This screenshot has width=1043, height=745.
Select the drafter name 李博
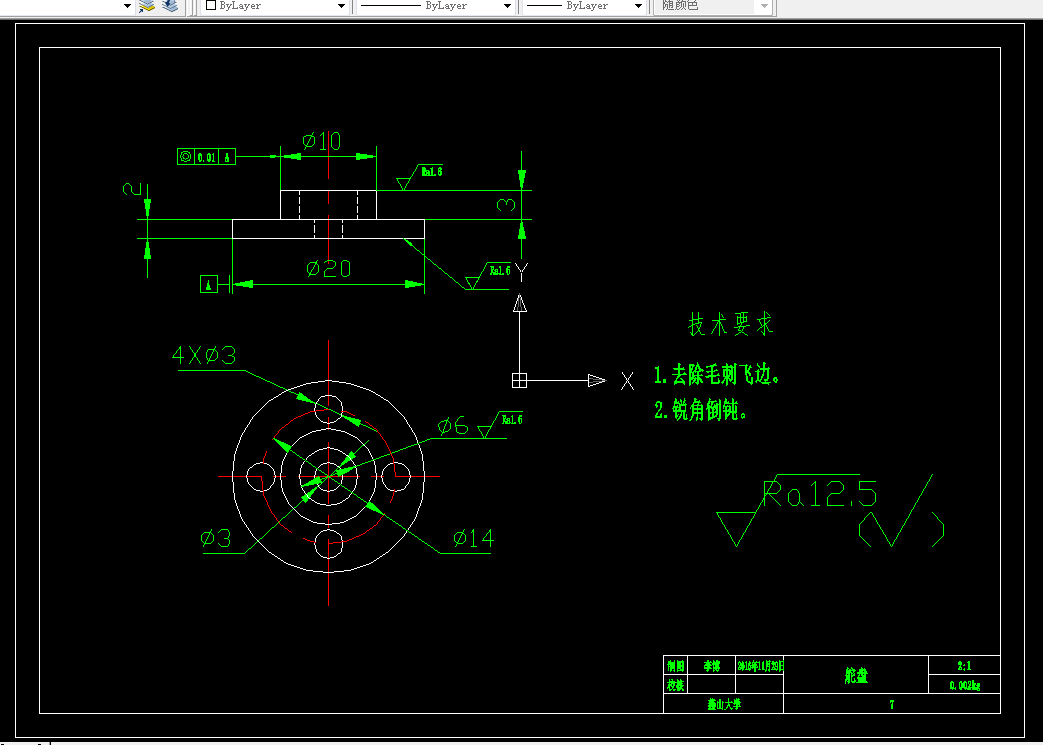[711, 666]
